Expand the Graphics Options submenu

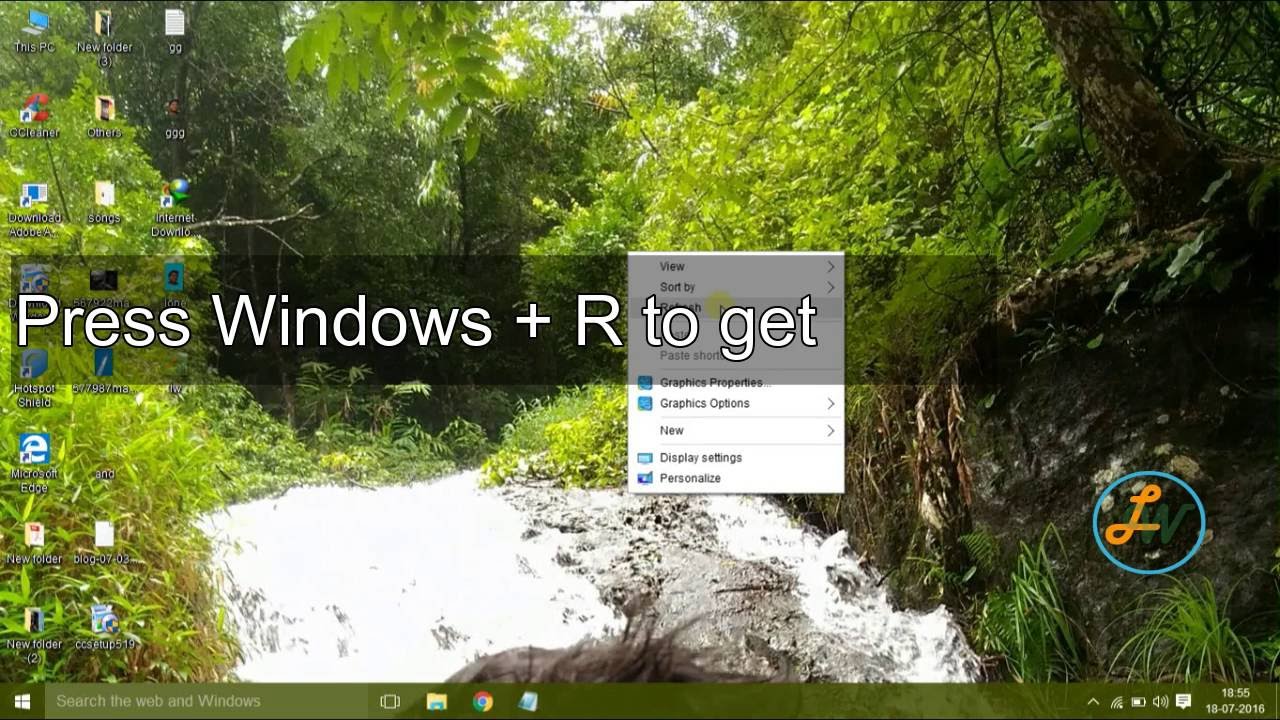(x=736, y=403)
